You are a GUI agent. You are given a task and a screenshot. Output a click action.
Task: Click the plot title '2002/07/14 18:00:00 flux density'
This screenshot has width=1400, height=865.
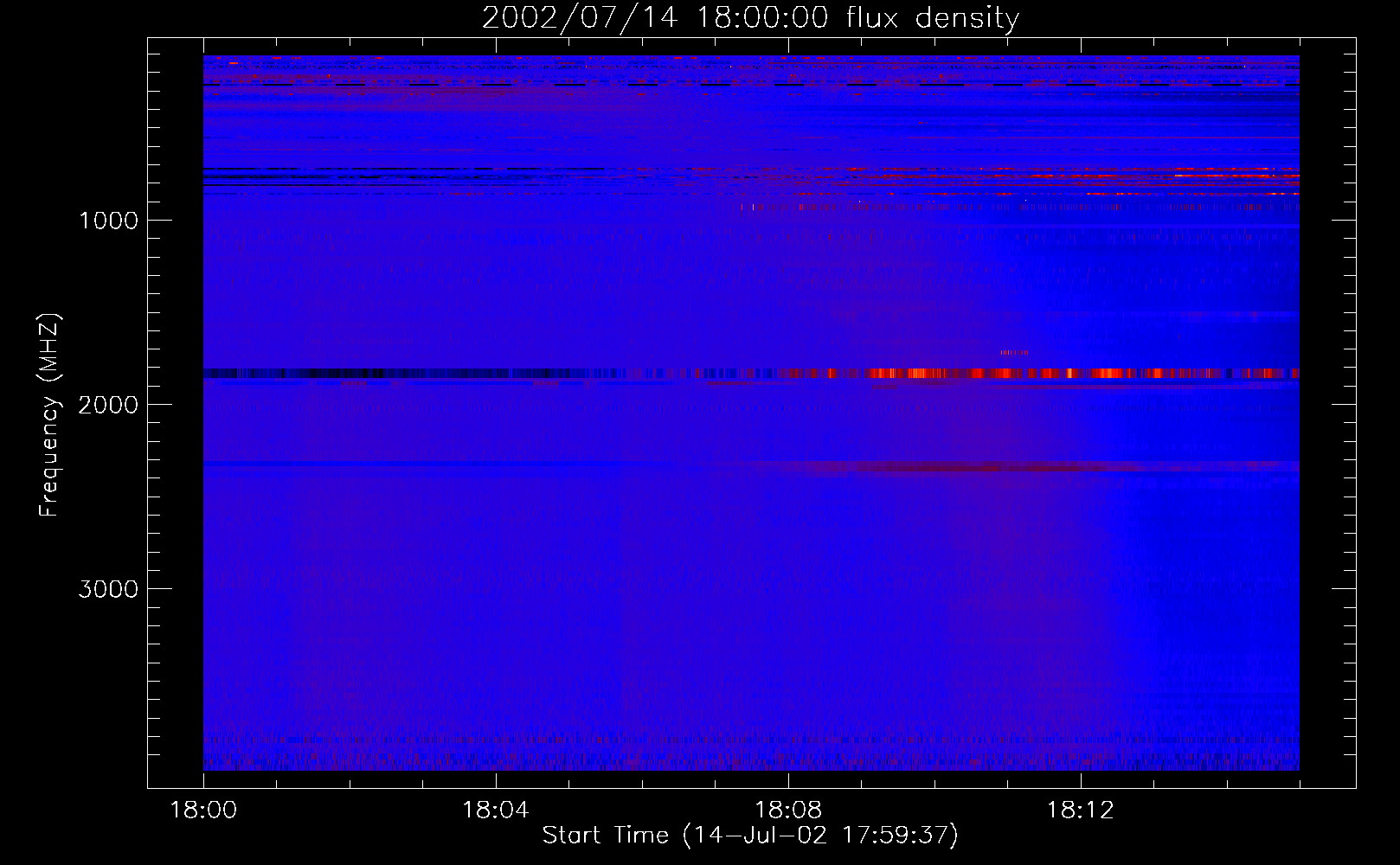[x=750, y=17]
